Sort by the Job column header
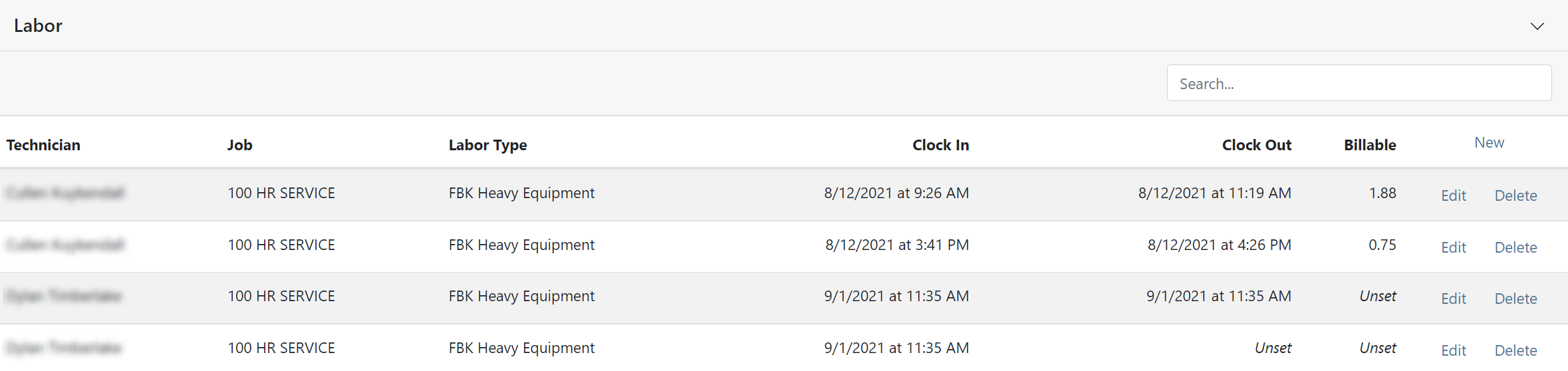 coord(239,145)
